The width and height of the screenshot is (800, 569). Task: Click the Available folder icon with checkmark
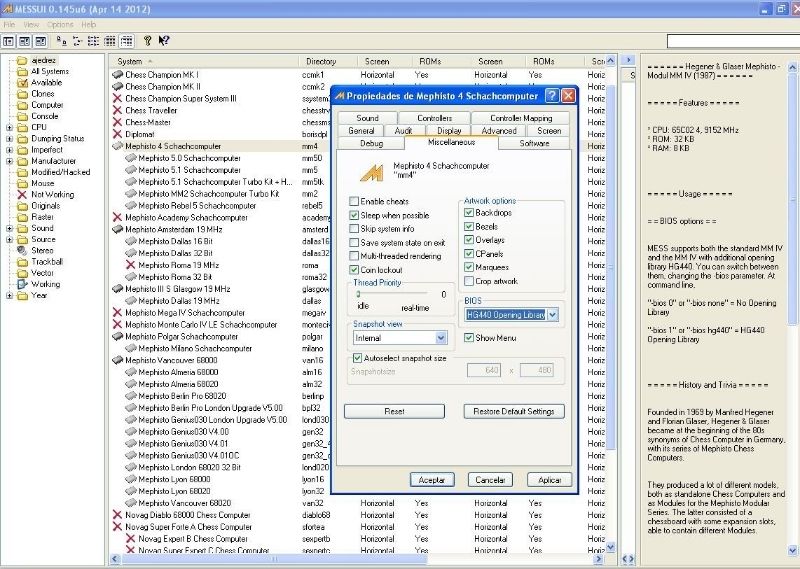22,83
